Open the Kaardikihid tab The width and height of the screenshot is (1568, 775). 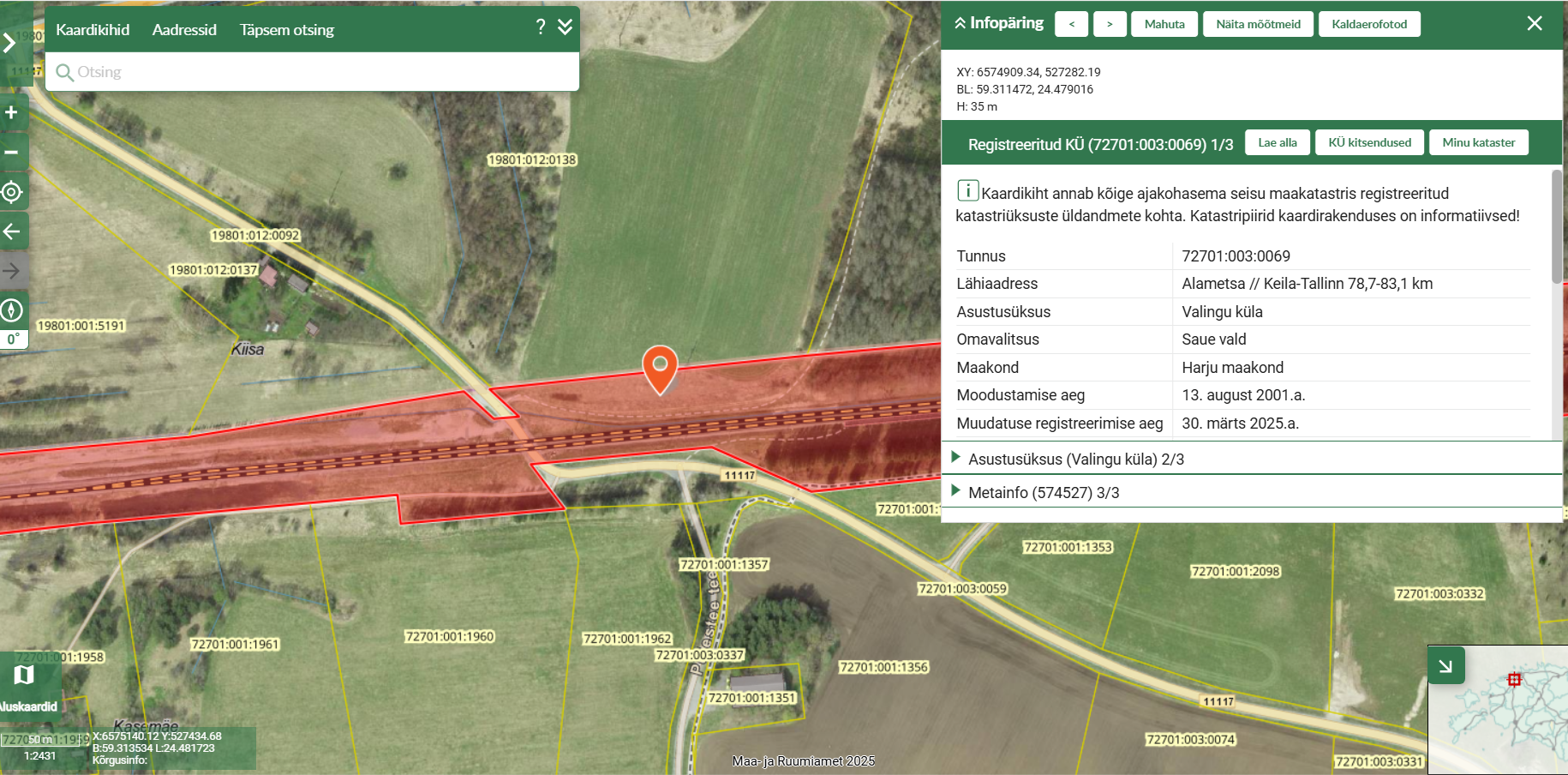93,30
